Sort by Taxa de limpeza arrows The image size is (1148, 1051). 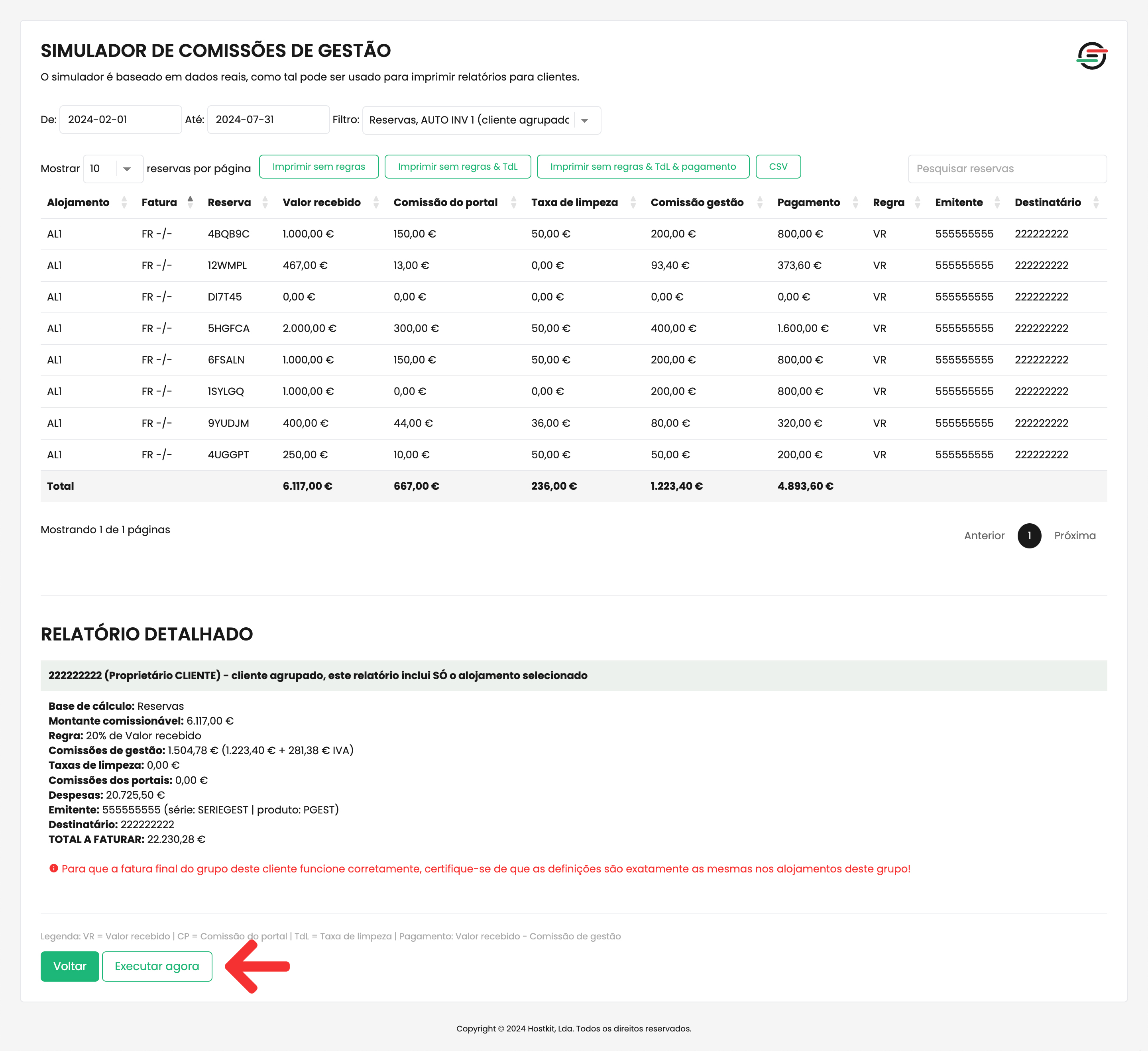(633, 202)
